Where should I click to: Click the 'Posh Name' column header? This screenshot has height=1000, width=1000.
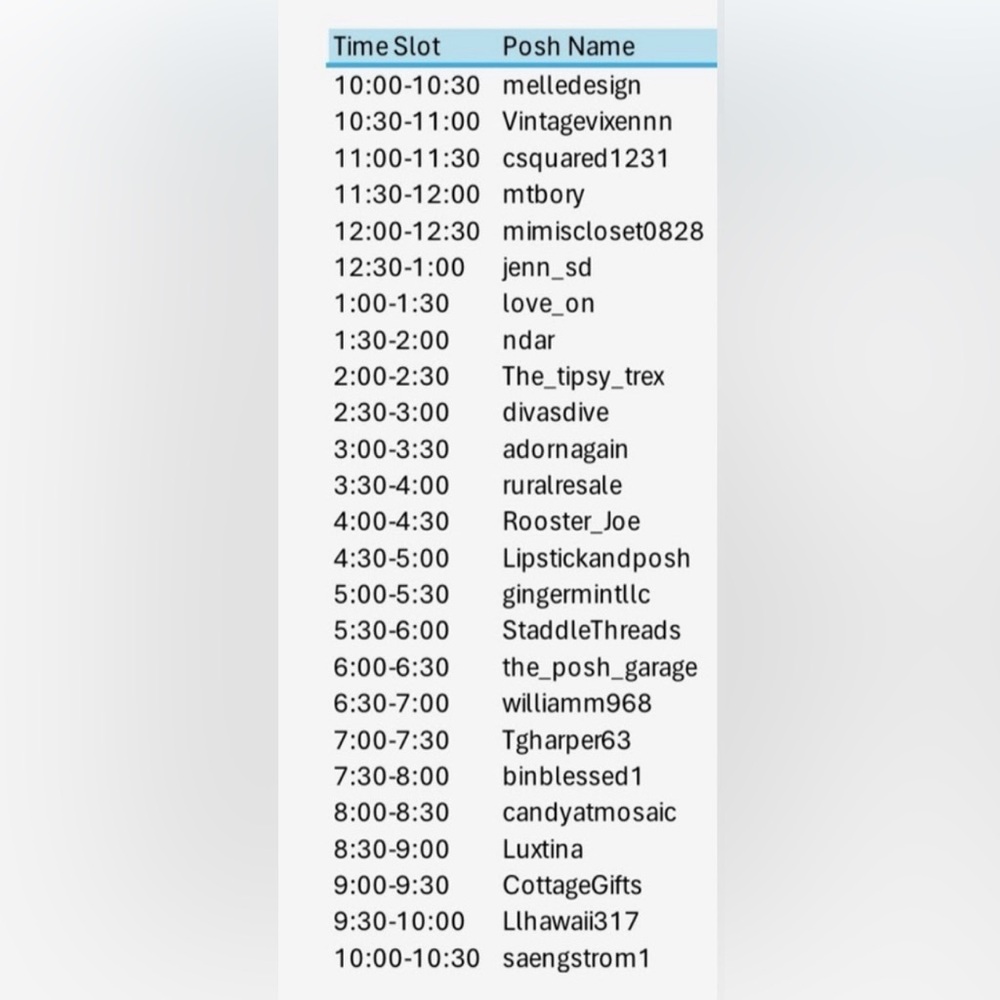click(x=568, y=47)
